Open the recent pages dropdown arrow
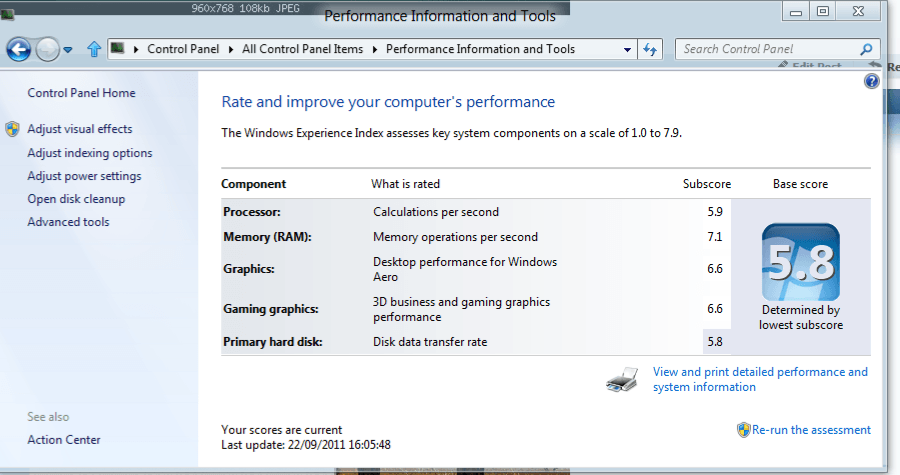Screen dimensions: 900x475 coord(68,50)
